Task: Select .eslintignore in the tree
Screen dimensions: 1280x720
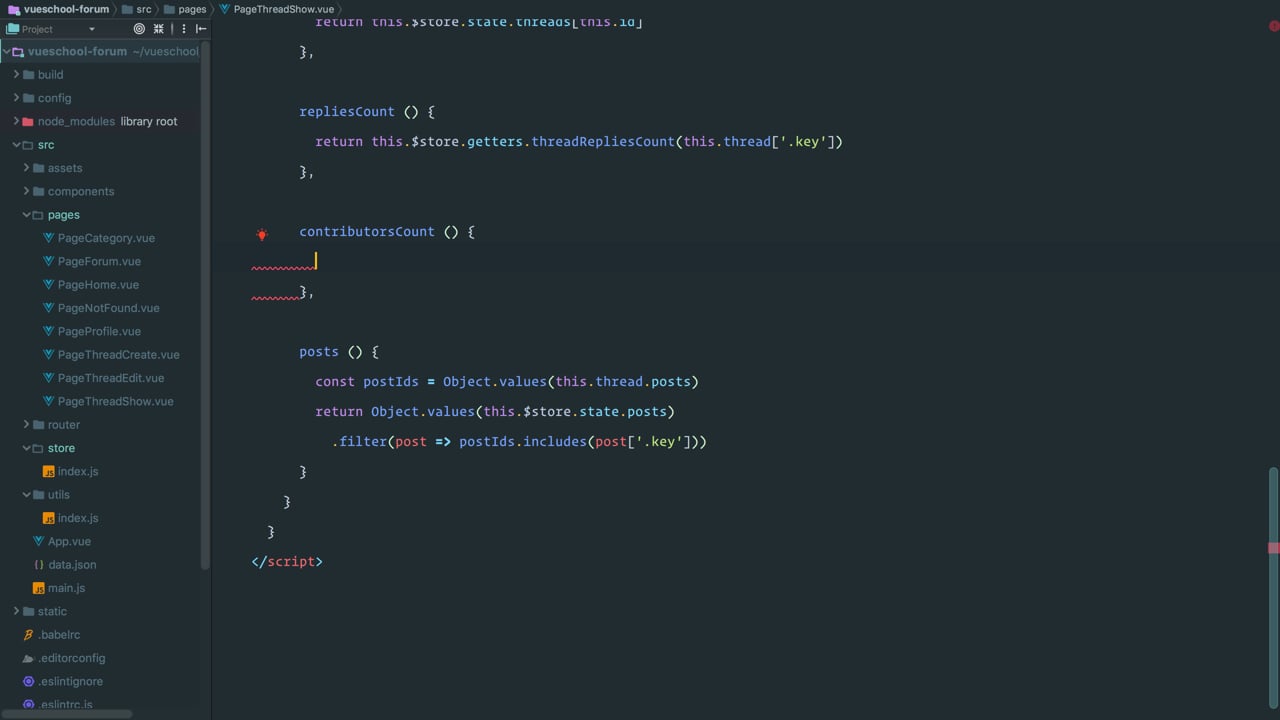Action: (70, 681)
